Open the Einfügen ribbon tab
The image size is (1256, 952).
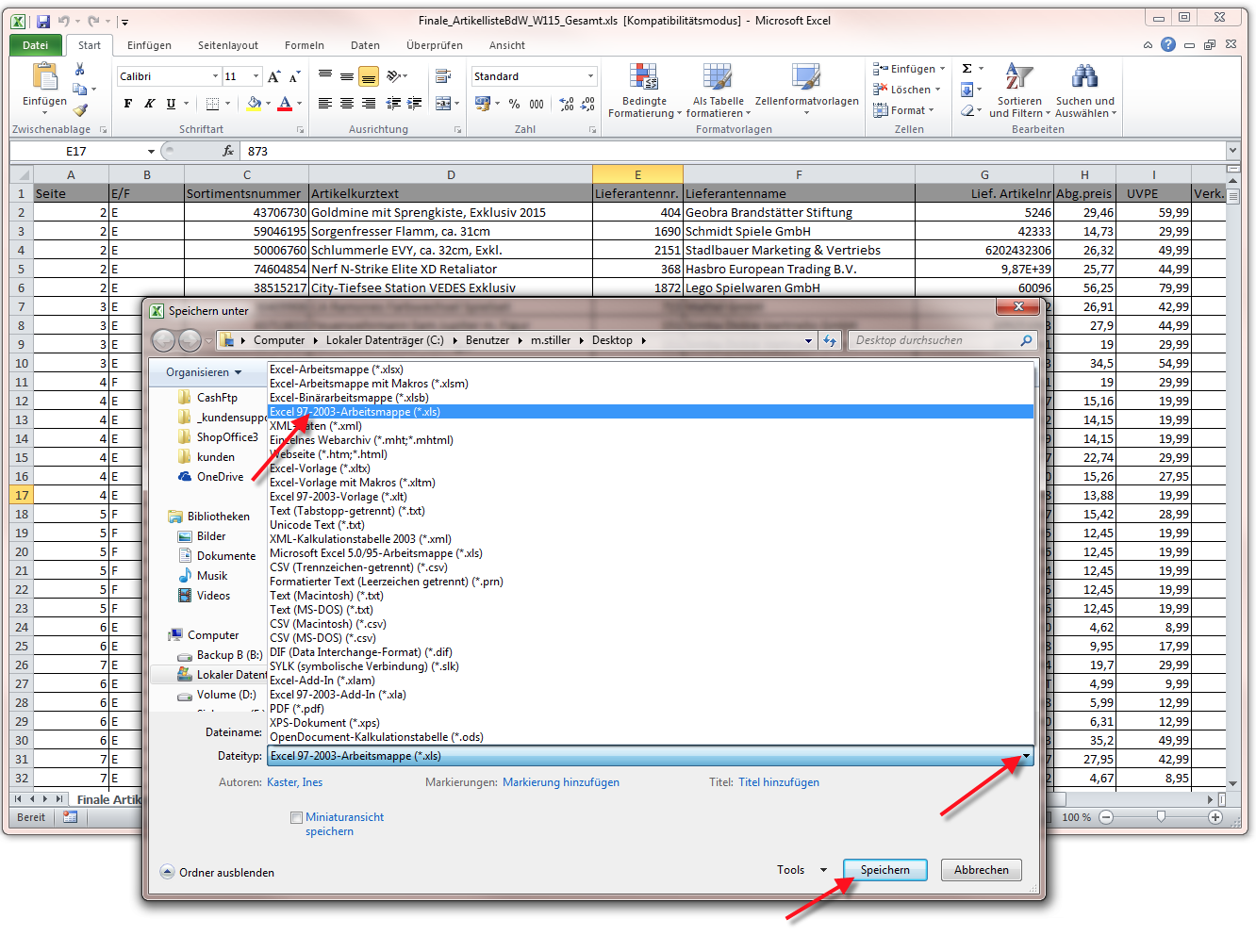click(149, 45)
